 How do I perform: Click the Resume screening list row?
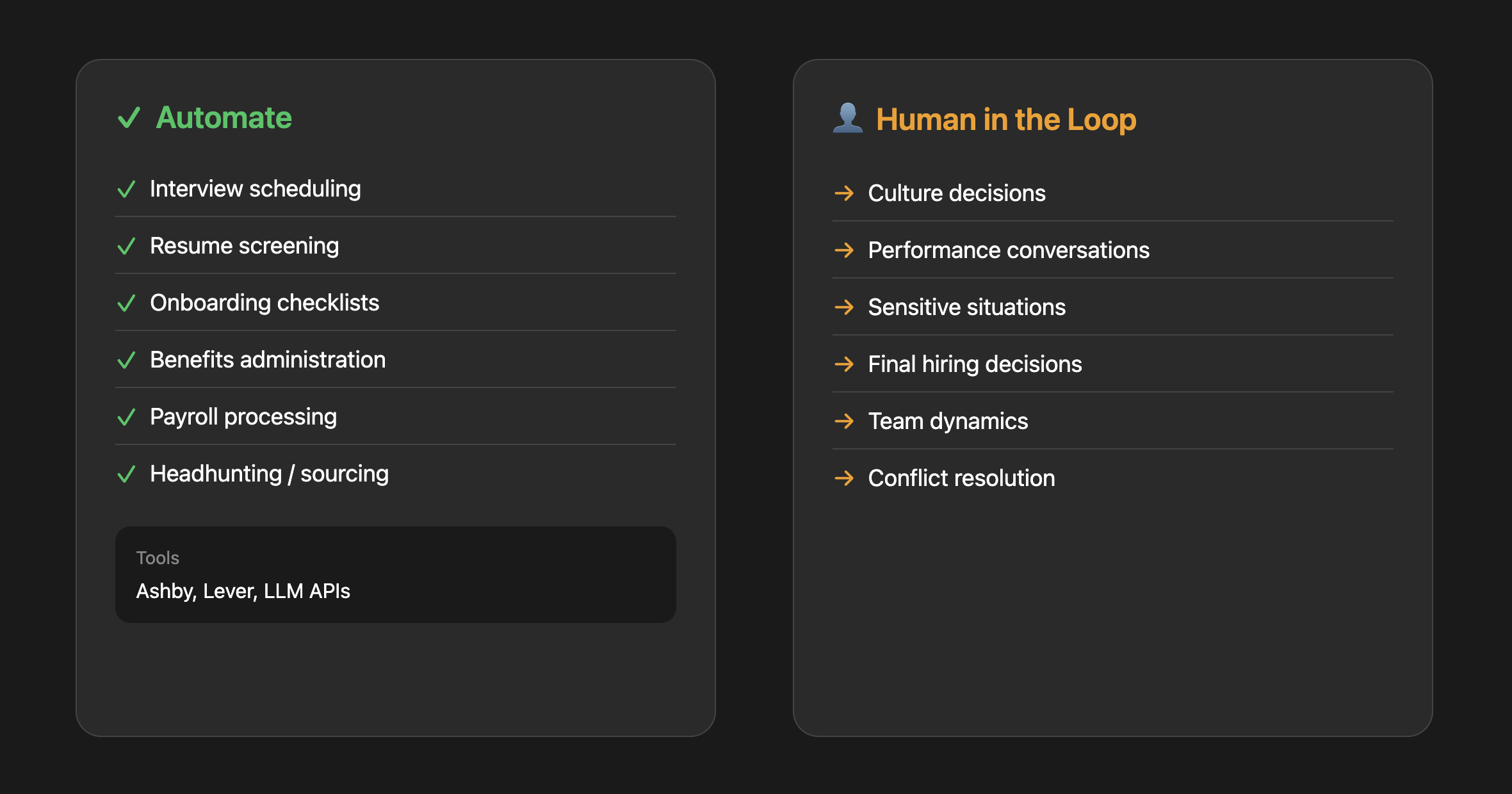click(x=394, y=246)
